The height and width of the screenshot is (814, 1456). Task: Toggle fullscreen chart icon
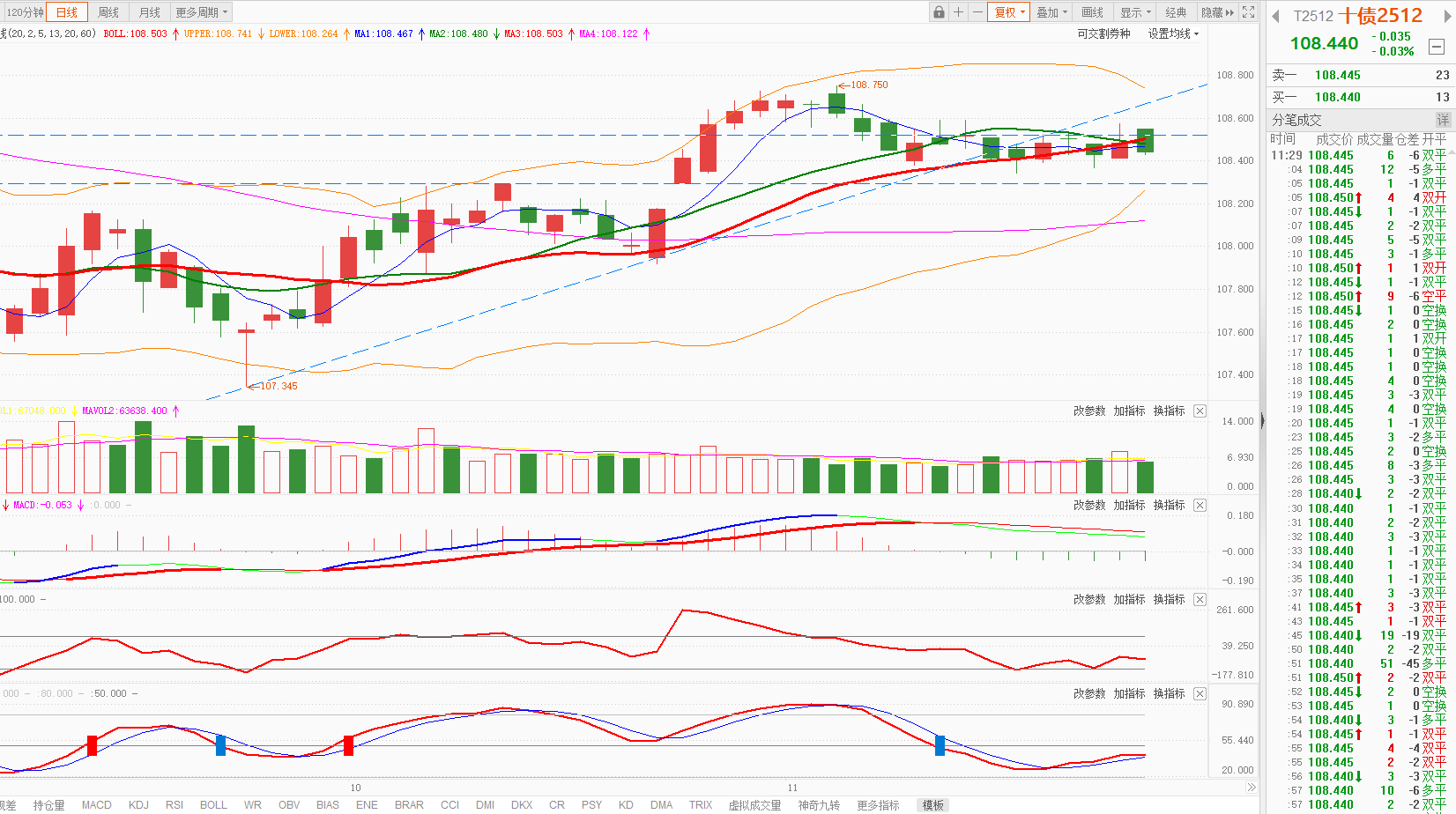(1248, 12)
